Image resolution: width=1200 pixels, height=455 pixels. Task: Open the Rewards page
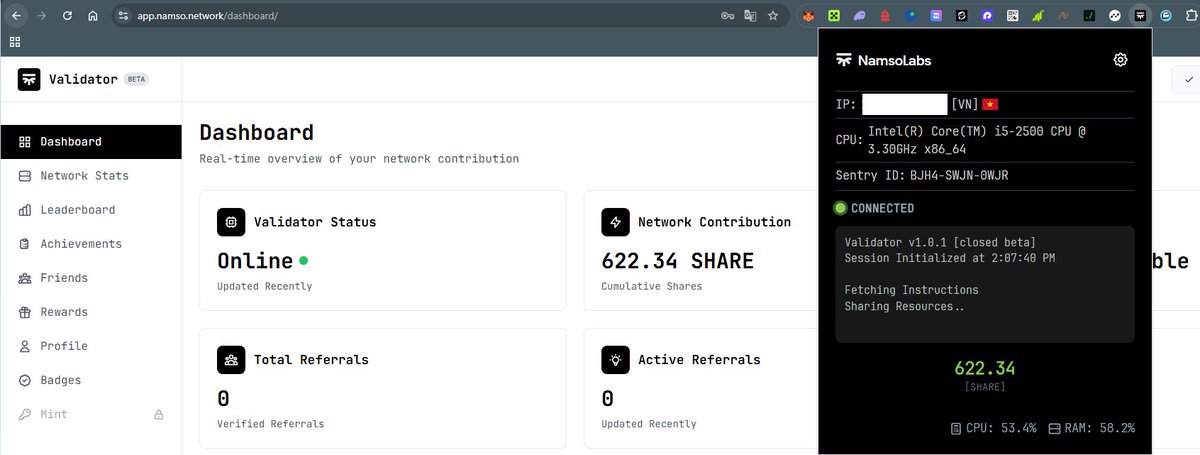coord(91,312)
